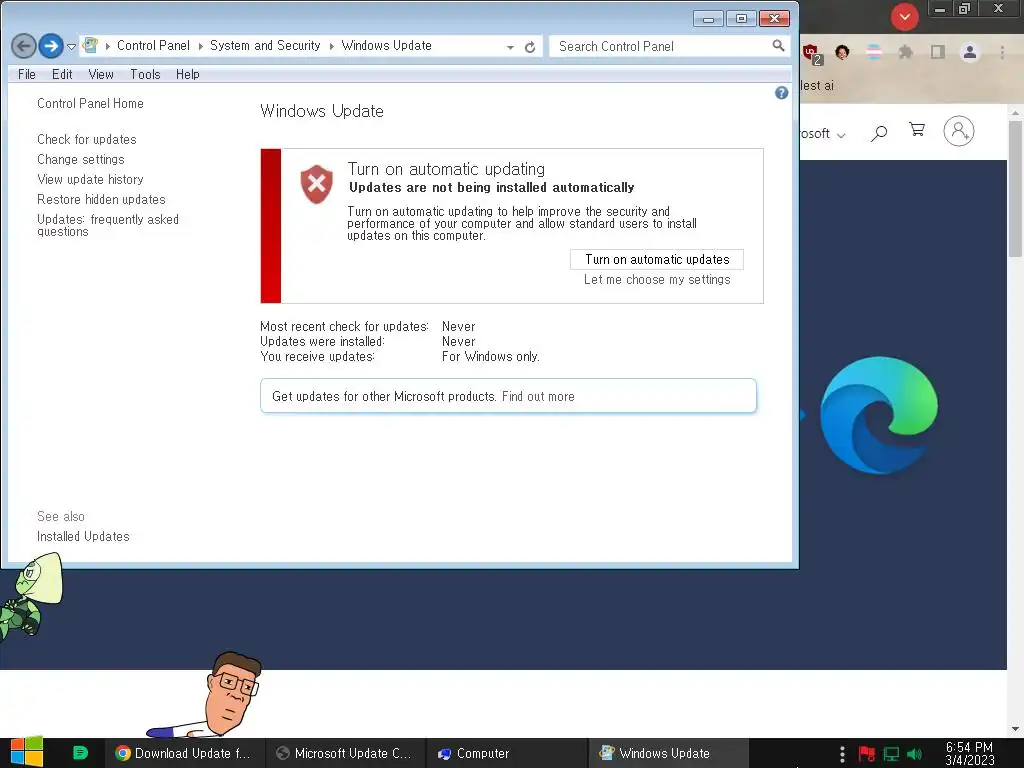This screenshot has width=1024, height=768.
Task: Go back with the Control Panel back arrow
Action: [24, 46]
